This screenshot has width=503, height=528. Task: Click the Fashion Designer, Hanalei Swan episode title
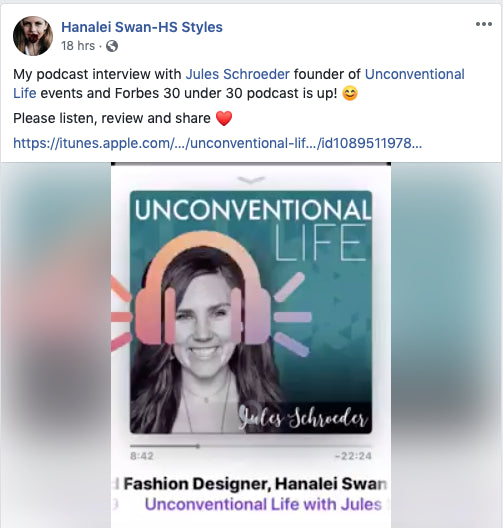click(255, 484)
